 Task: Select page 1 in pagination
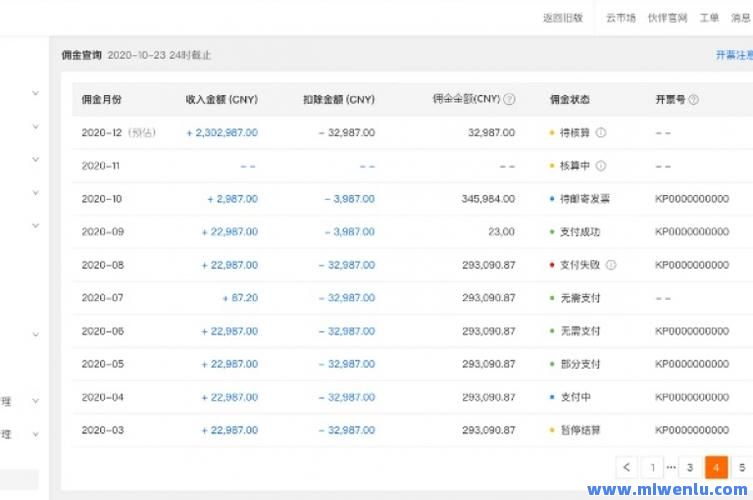[x=652, y=467]
